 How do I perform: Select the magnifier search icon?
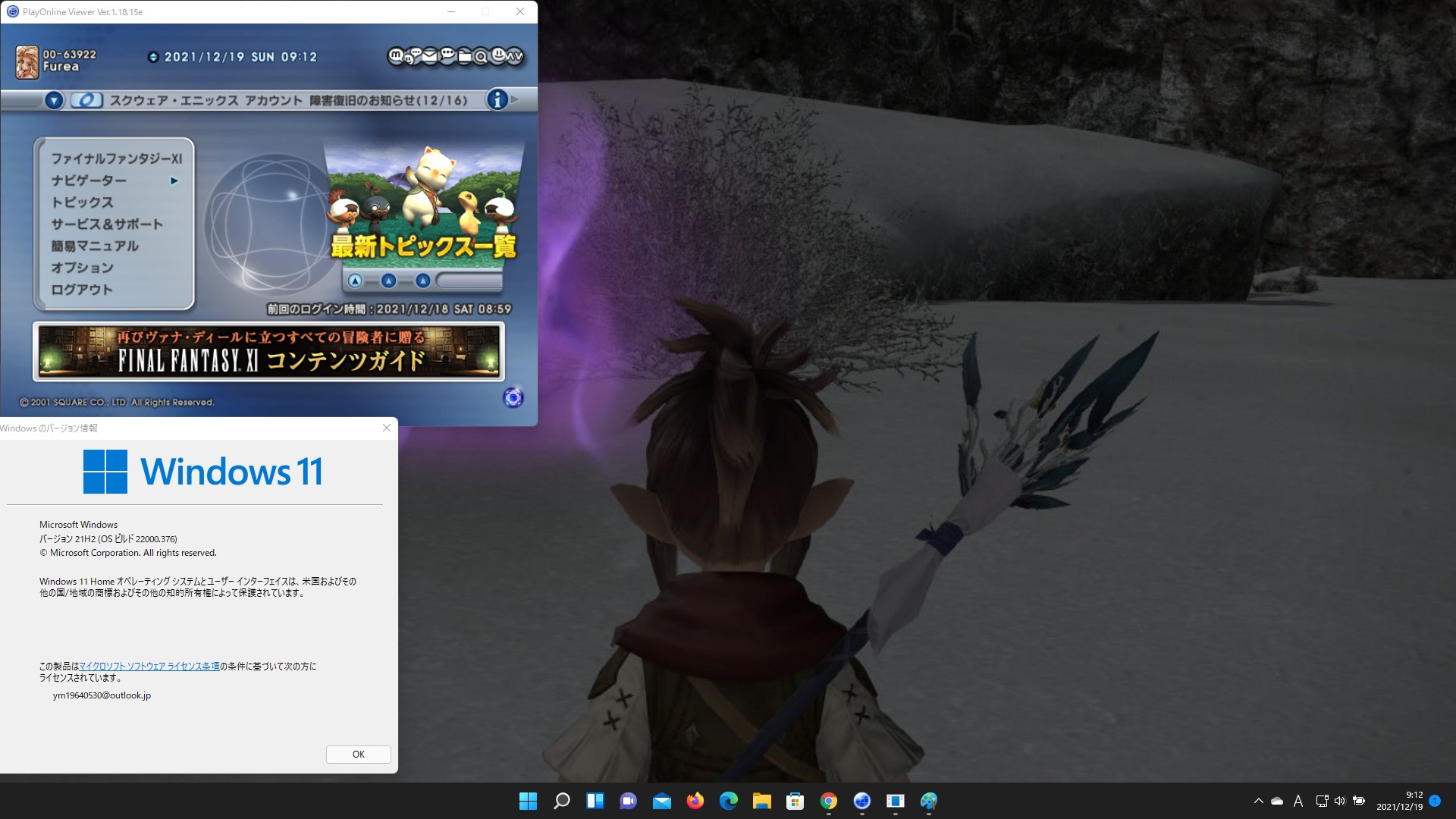480,56
